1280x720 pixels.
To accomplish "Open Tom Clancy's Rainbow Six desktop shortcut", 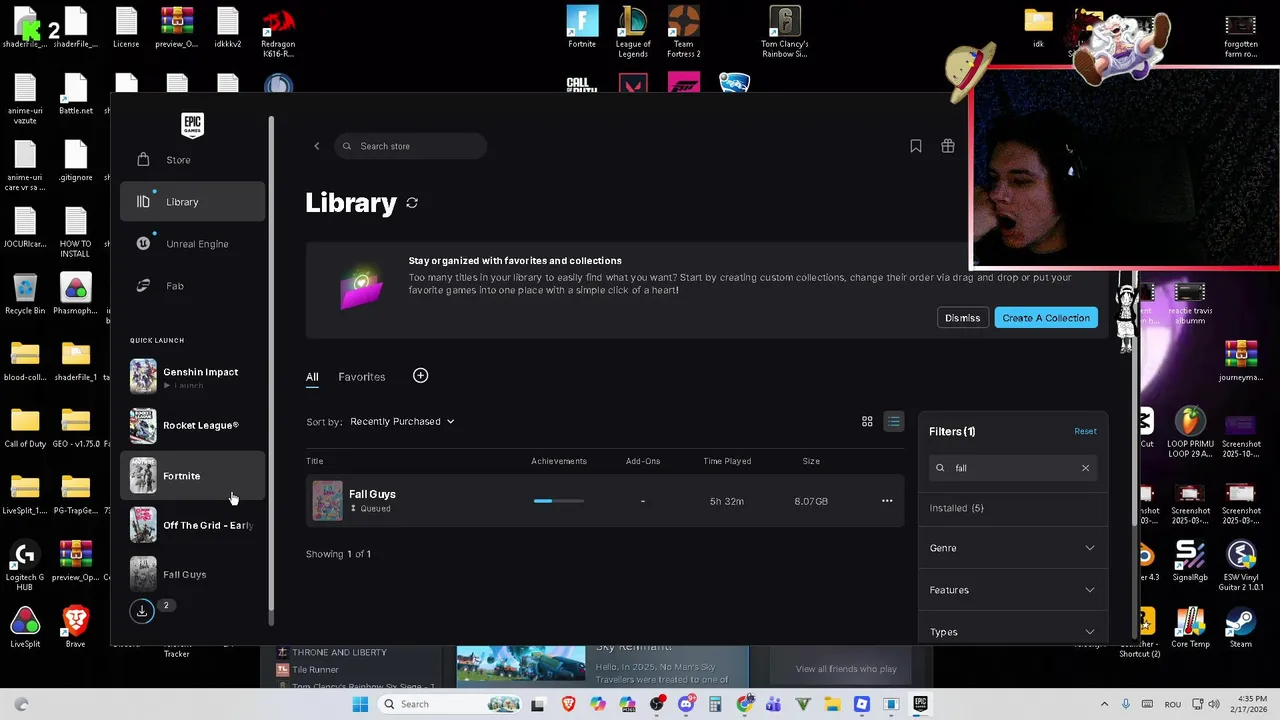I will pos(785,32).
